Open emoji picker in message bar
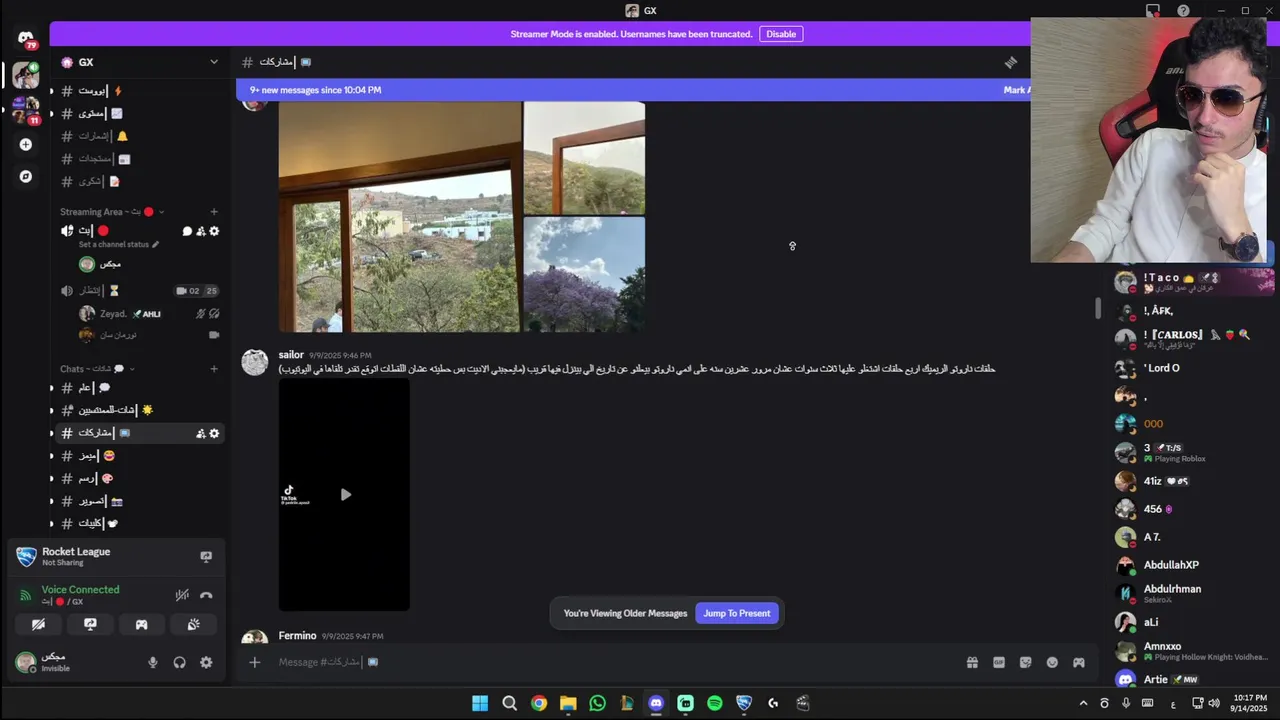 pos(1052,662)
